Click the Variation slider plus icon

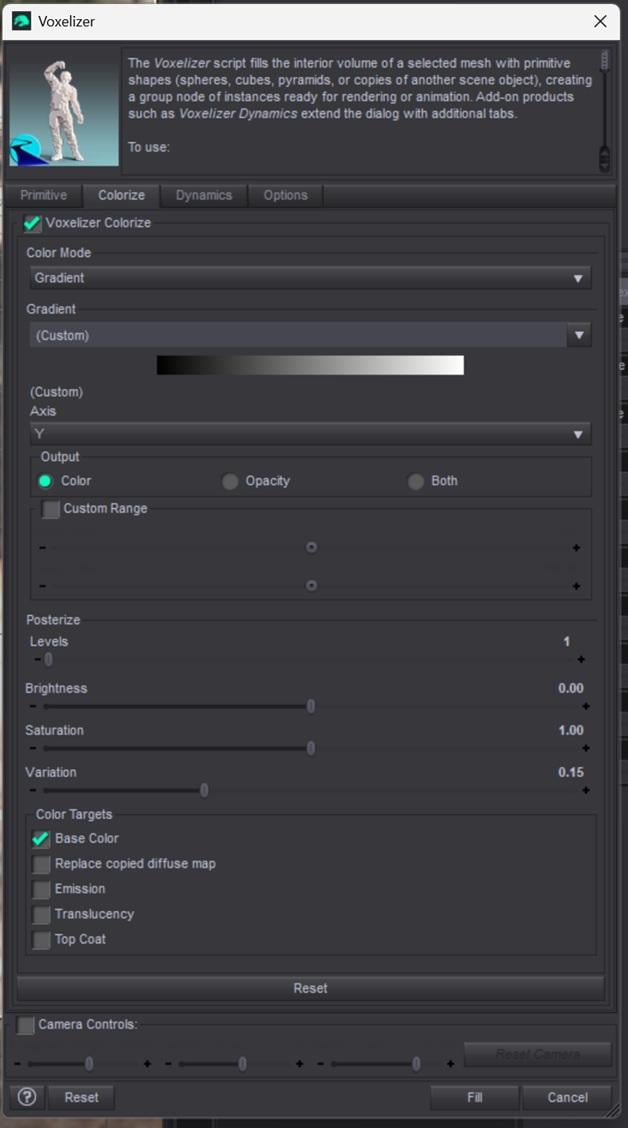[586, 790]
